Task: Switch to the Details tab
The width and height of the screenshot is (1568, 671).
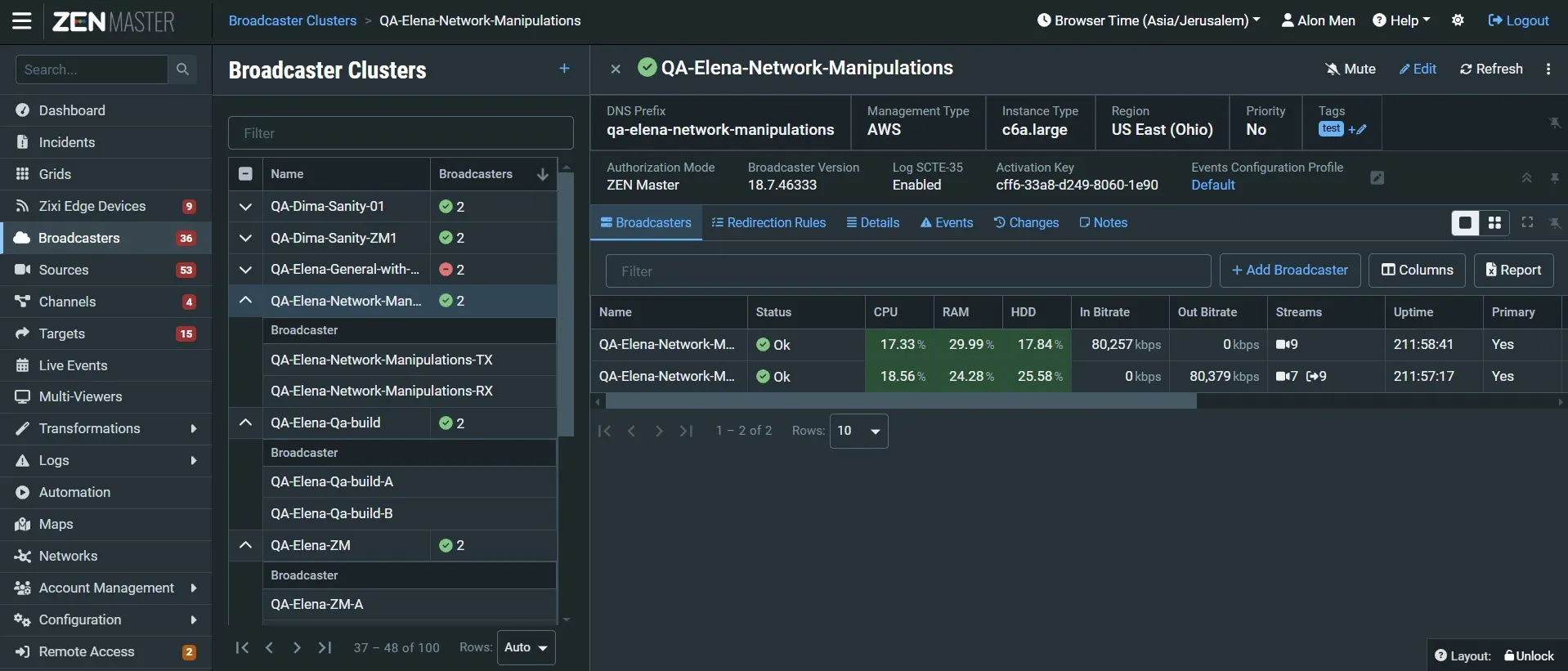Action: [x=872, y=222]
